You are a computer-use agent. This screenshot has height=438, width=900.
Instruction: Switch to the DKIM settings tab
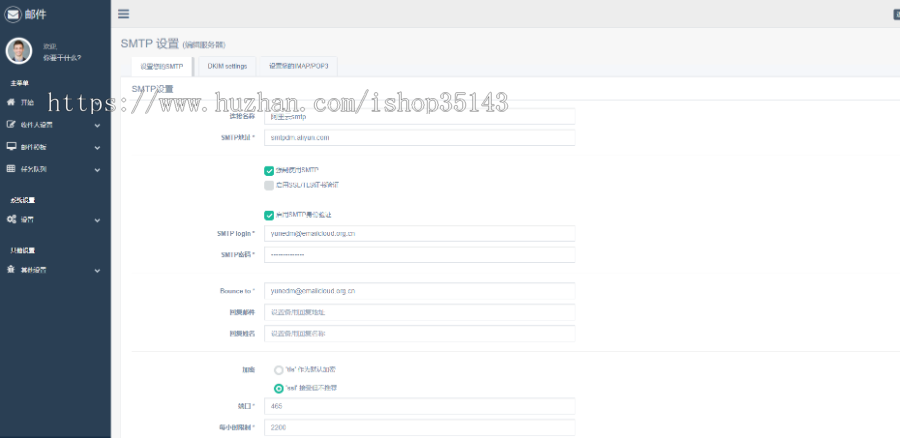[227, 66]
